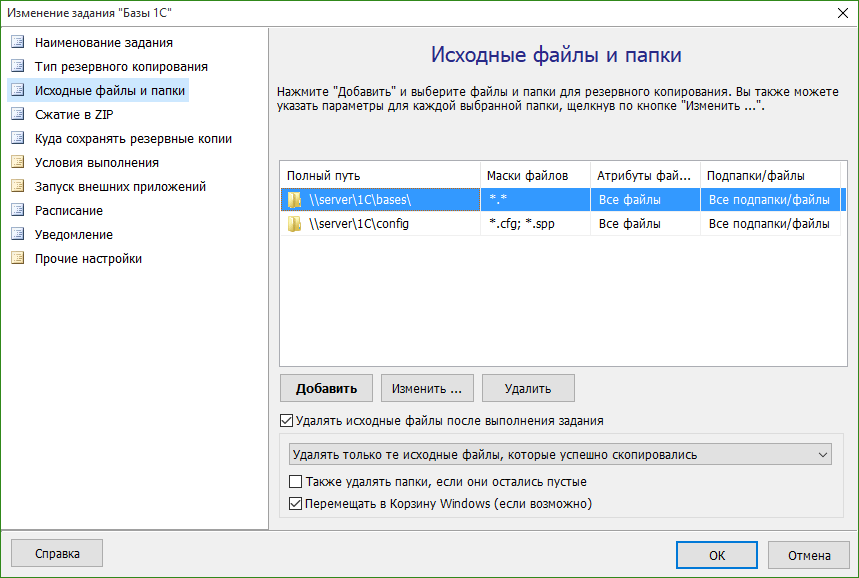The width and height of the screenshot is (859, 578).
Task: Click the icon next to "Условия выполнения"
Action: click(x=17, y=163)
